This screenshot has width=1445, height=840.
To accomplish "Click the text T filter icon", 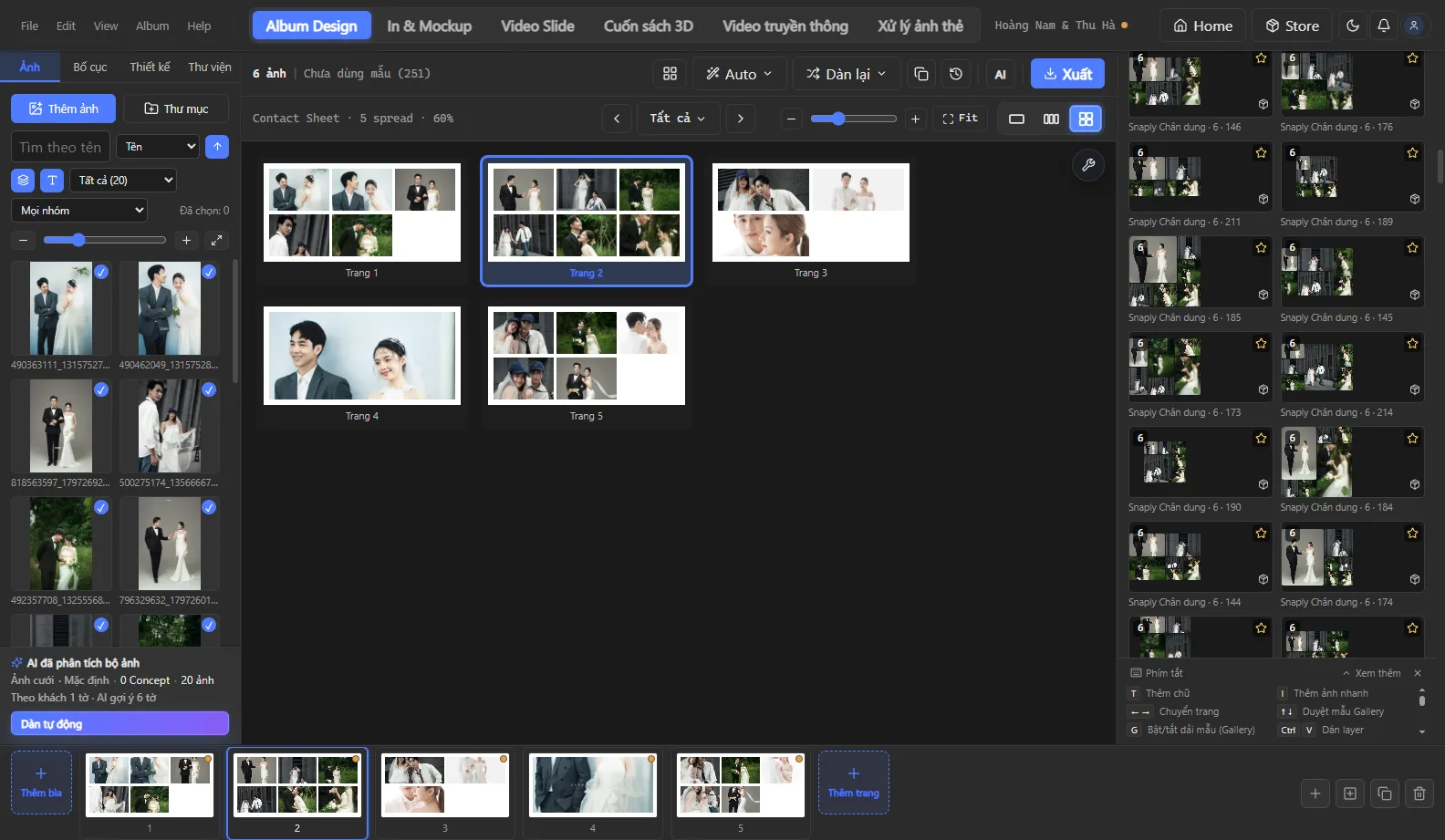I will coord(52,181).
